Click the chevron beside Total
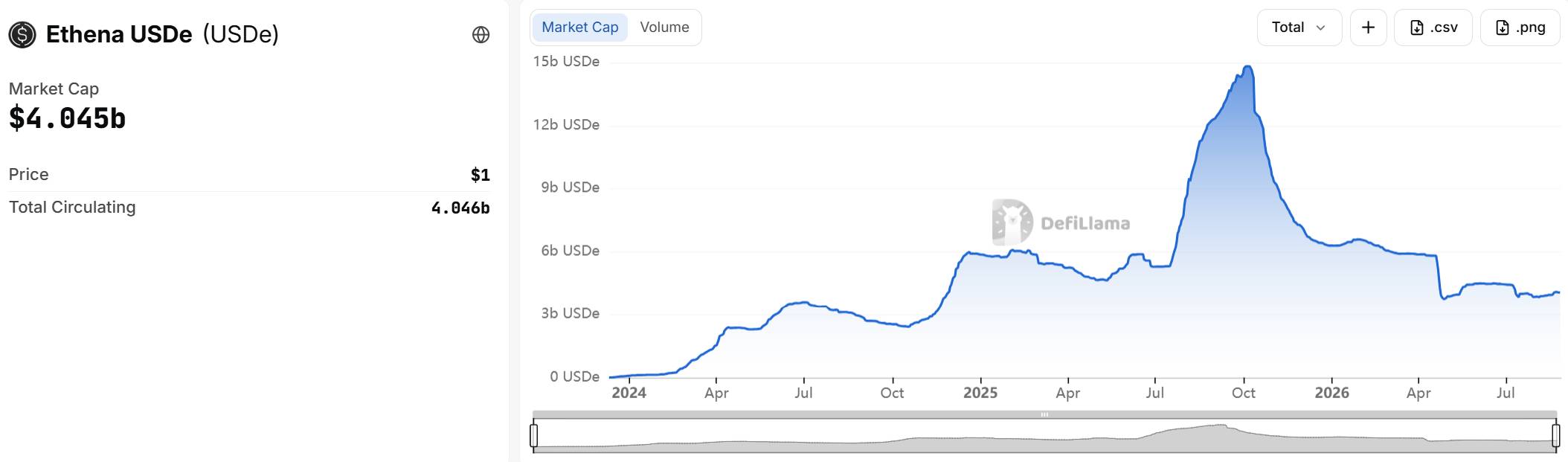The image size is (1568, 462). pyautogui.click(x=1321, y=28)
